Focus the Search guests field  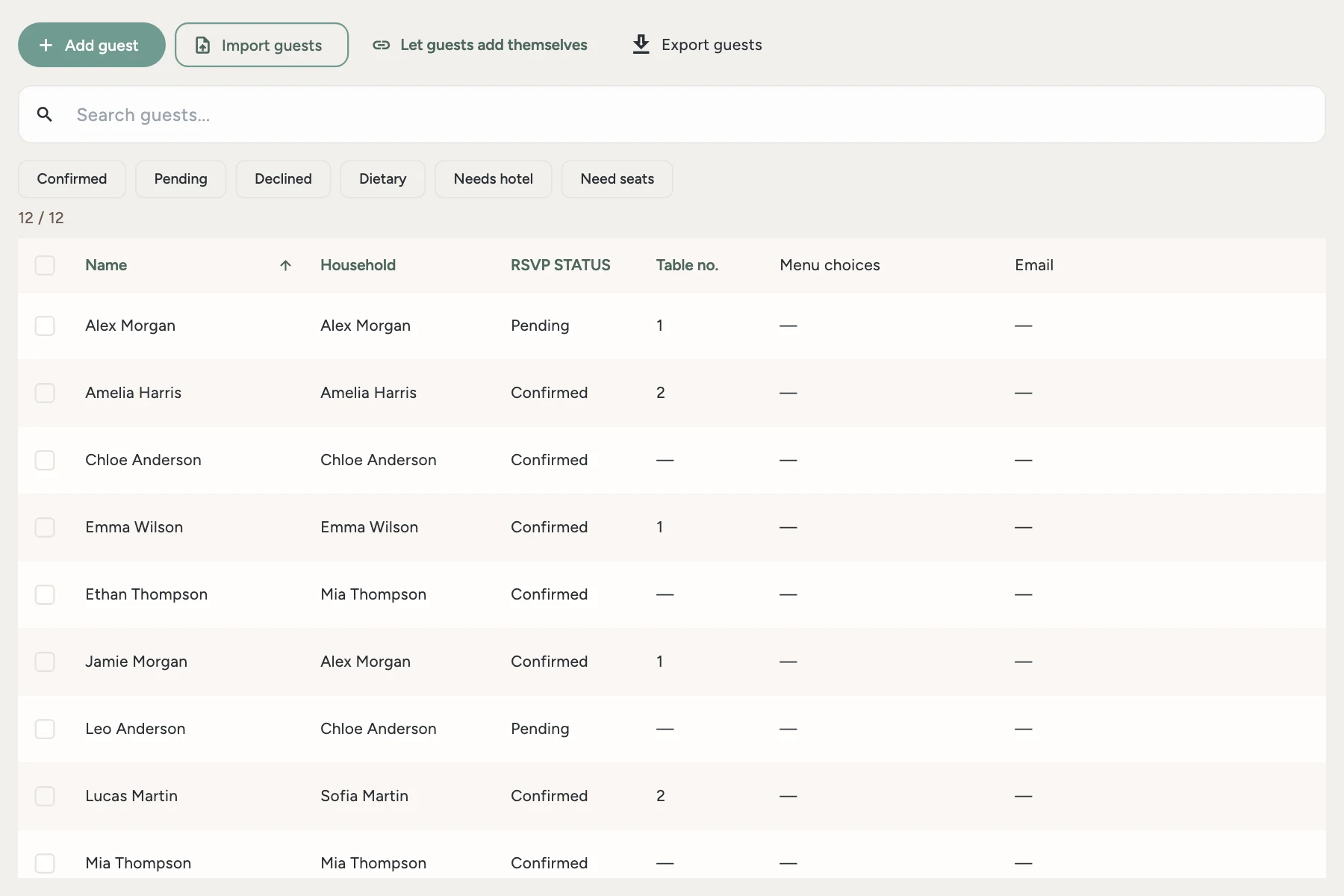(x=672, y=114)
